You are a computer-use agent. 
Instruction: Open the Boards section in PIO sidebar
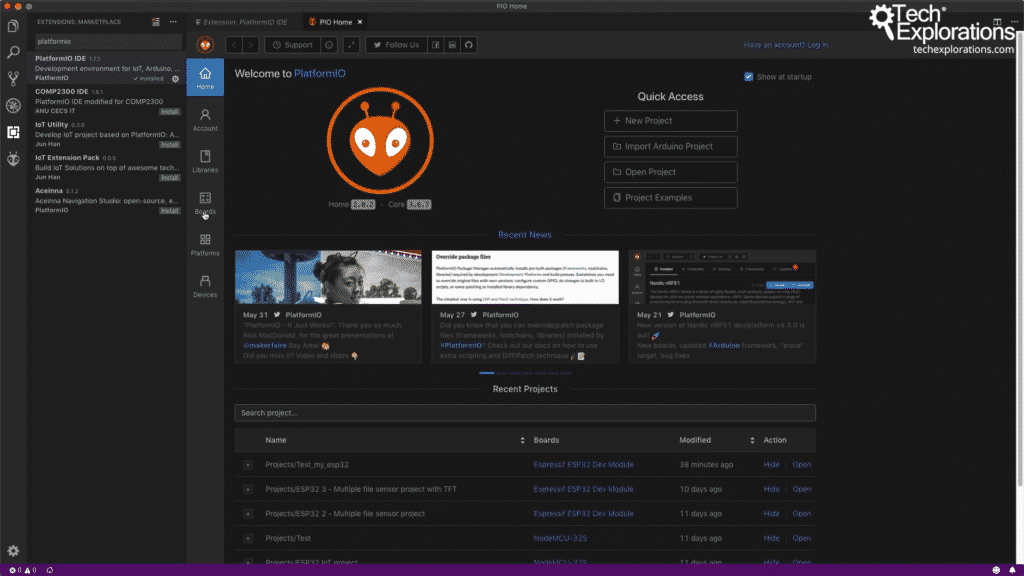205,203
